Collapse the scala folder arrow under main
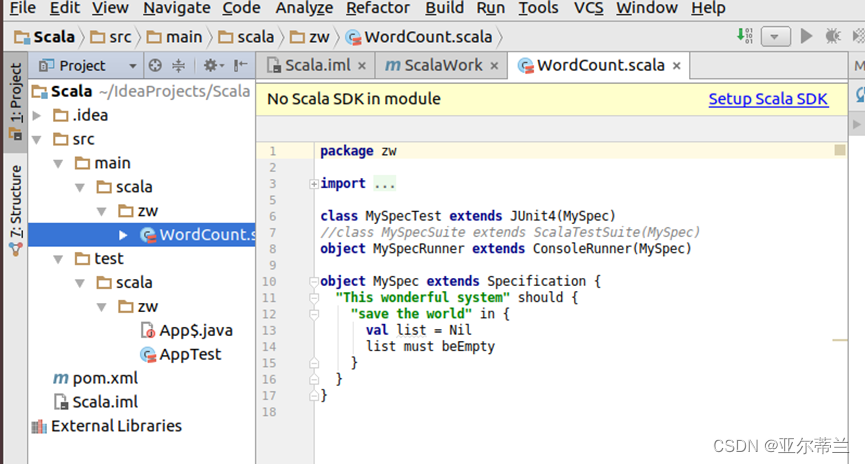 (x=80, y=188)
